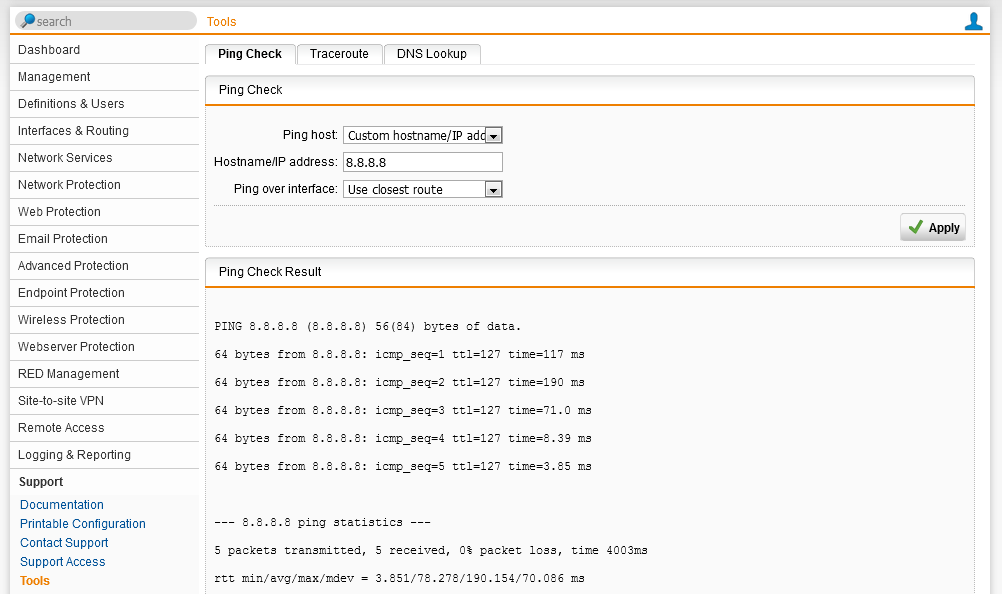Select the Ping Check tab
This screenshot has height=594, width=1002.
(250, 54)
